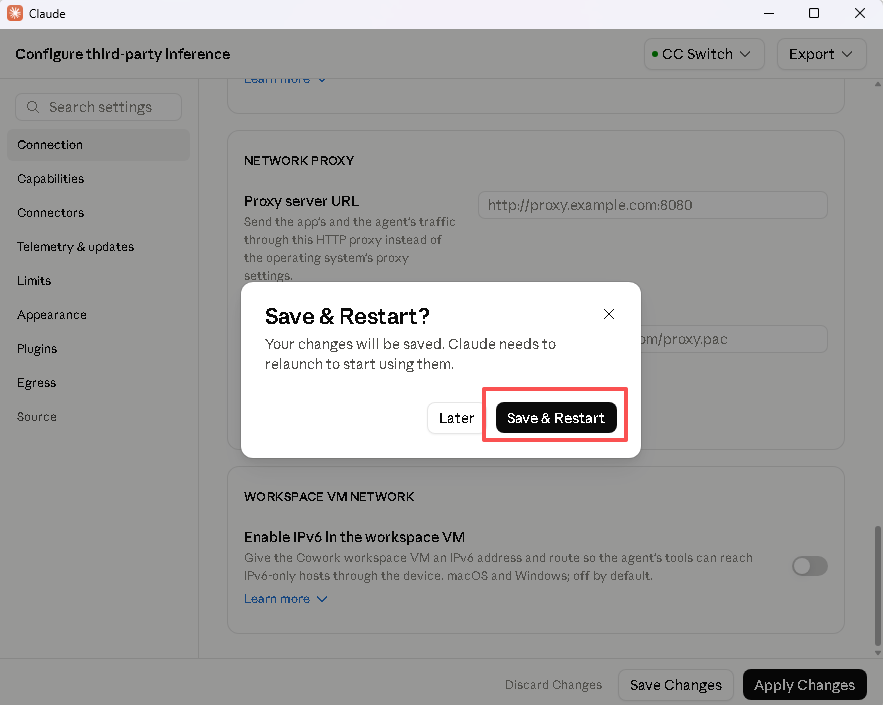
Task: Choose Later in the dialog
Action: [456, 418]
